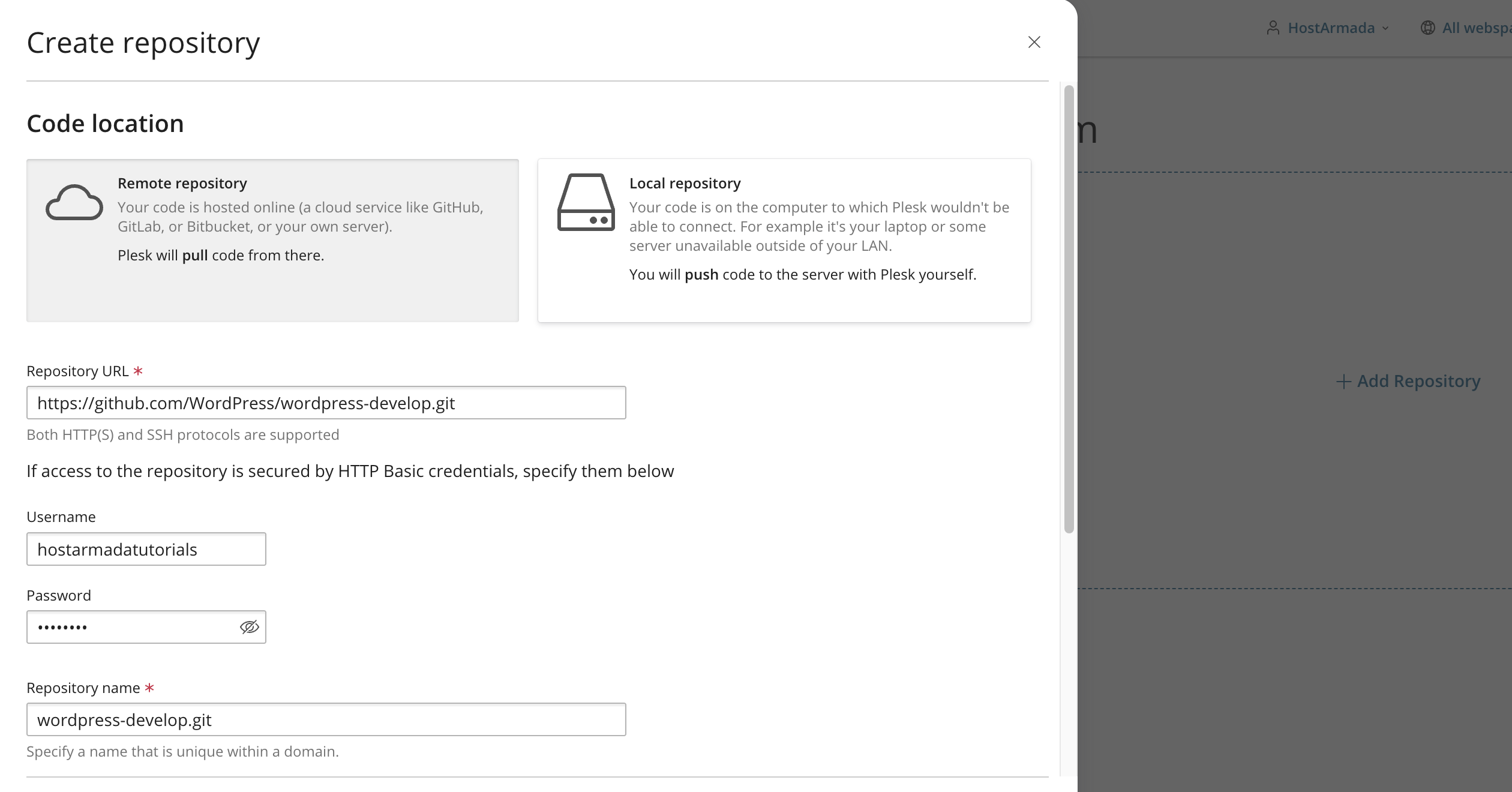Edit the Repository name field
Viewport: 1512px width, 792px height.
326,719
